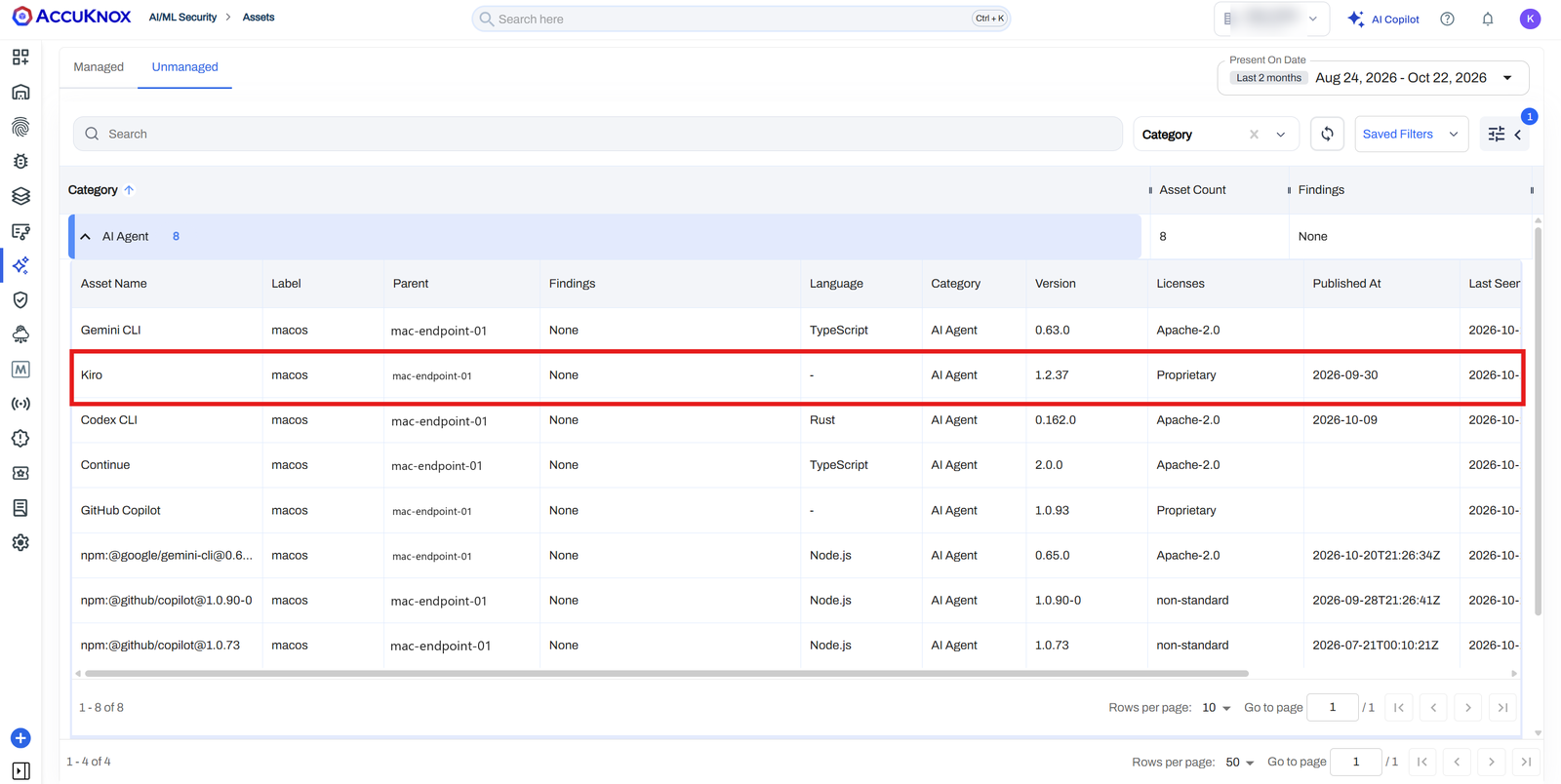Click npm:@github/copilot@1.0.73 asset name
This screenshot has height=784, width=1561.
[x=160, y=646]
